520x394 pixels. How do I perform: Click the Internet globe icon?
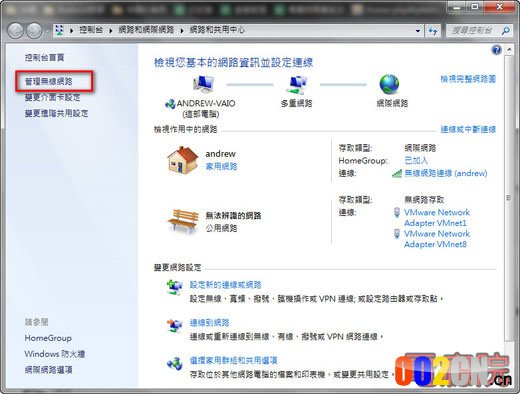point(389,84)
